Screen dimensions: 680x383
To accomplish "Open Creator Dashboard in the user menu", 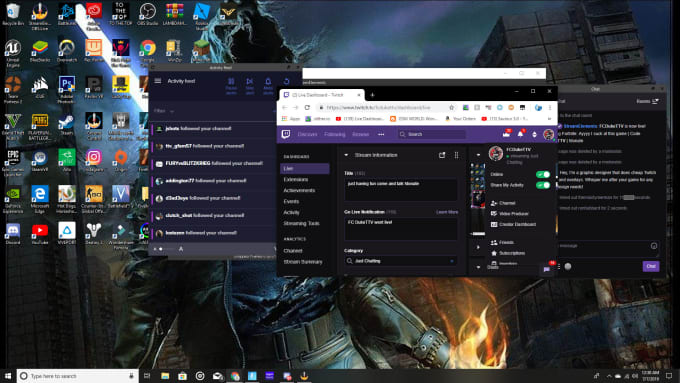I will [513, 225].
